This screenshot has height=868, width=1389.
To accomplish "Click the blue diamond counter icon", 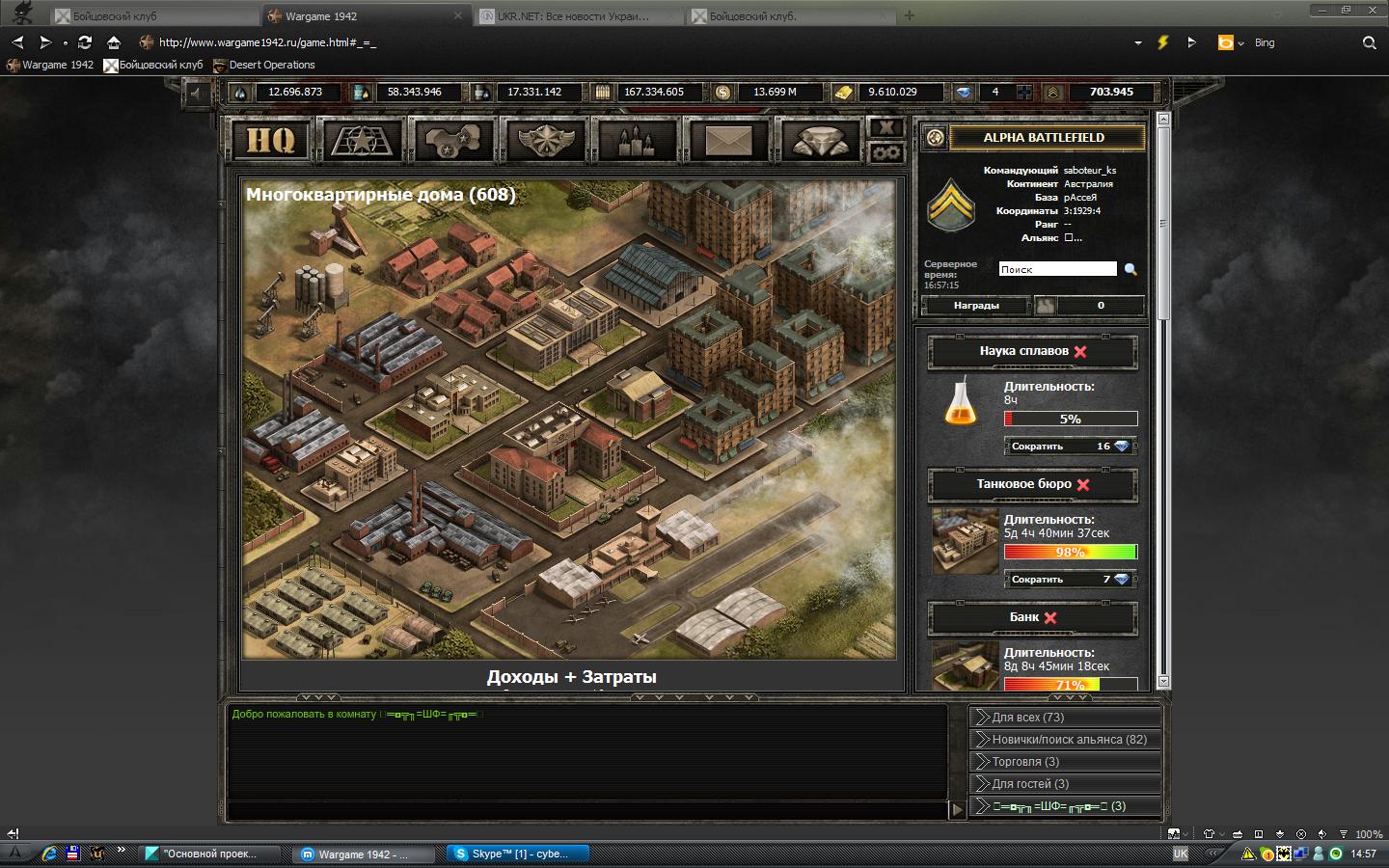I will tap(964, 93).
